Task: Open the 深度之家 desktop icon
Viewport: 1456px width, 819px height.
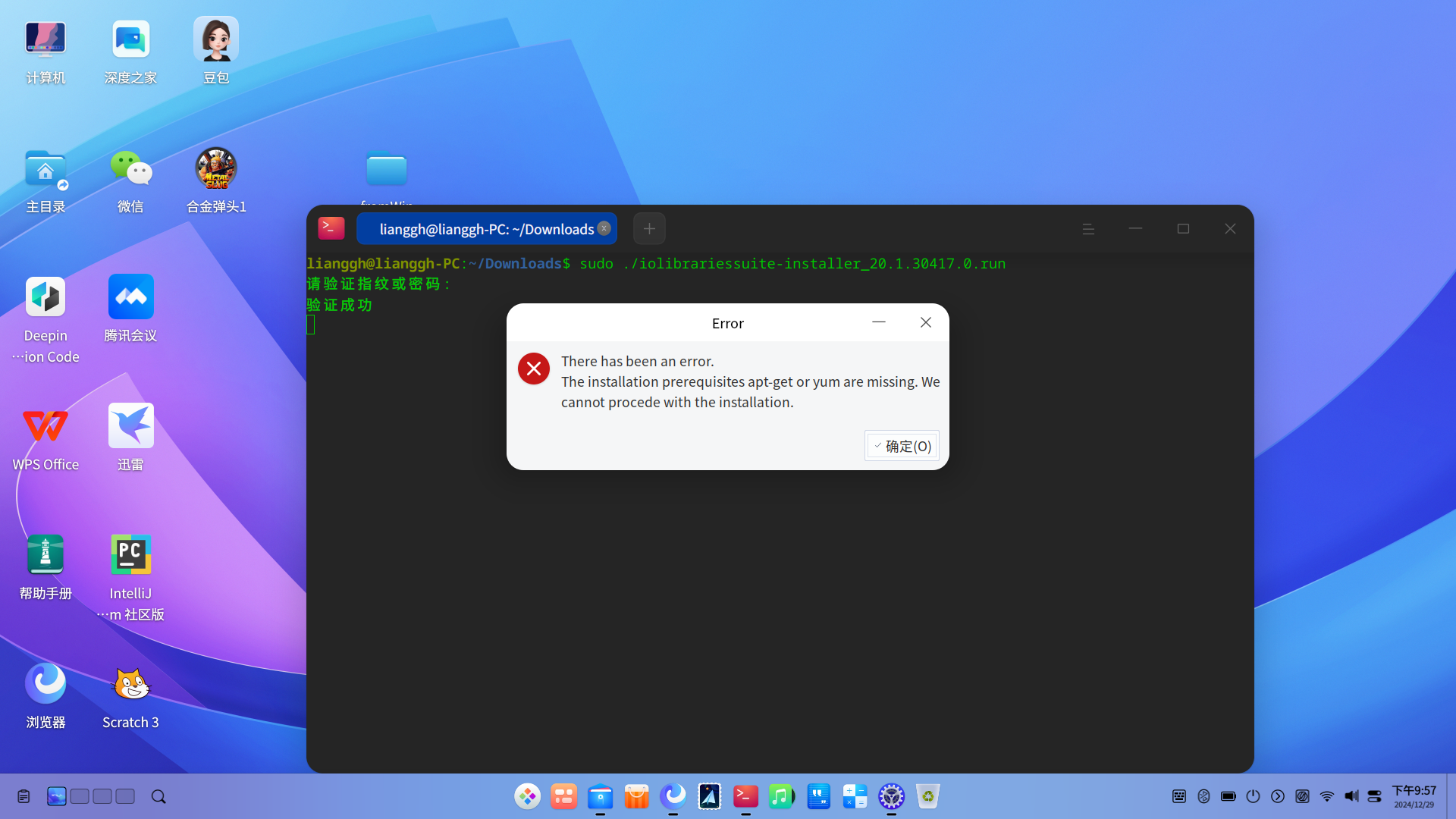Action: click(130, 51)
